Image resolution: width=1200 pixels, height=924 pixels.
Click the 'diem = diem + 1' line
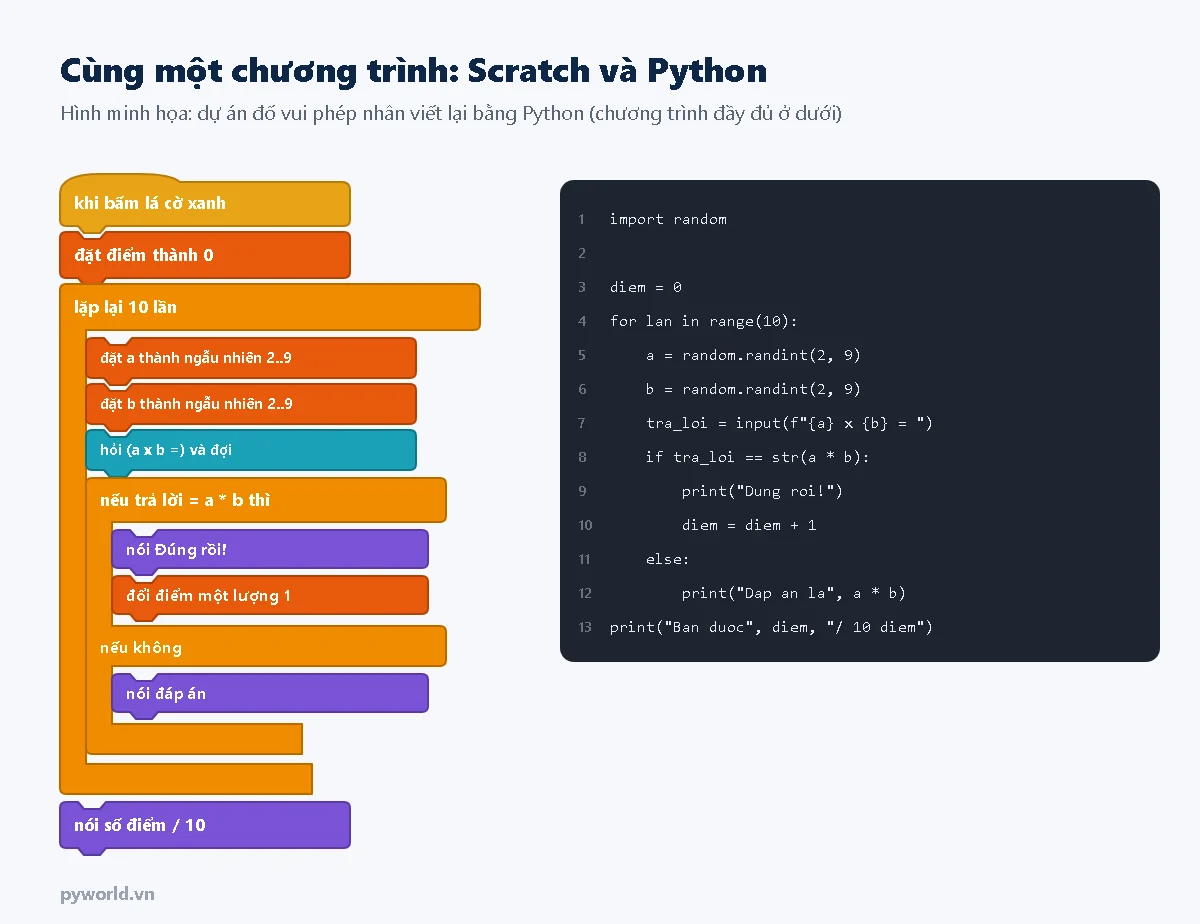749,525
